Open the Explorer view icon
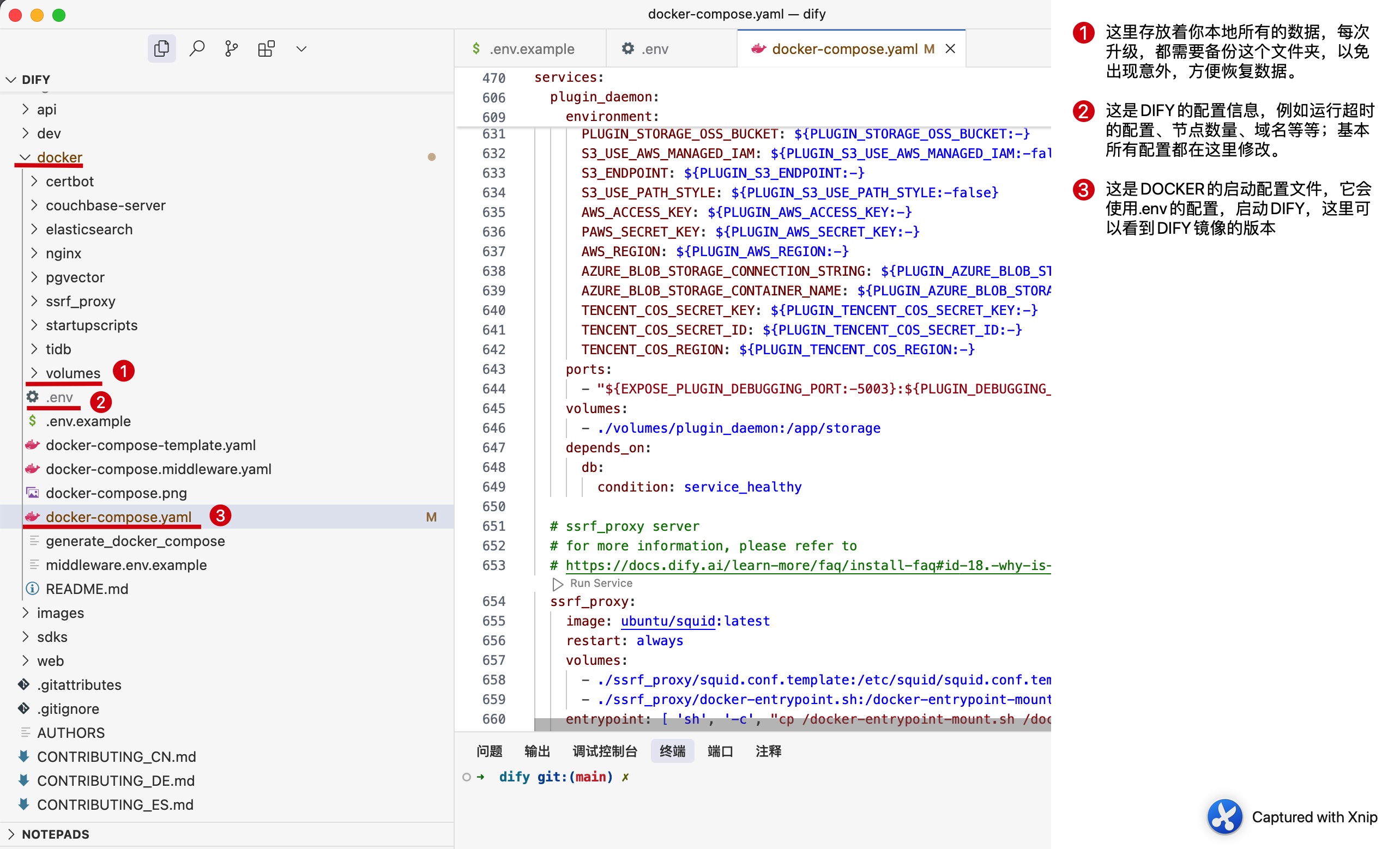This screenshot has width=1400, height=849. (x=161, y=49)
